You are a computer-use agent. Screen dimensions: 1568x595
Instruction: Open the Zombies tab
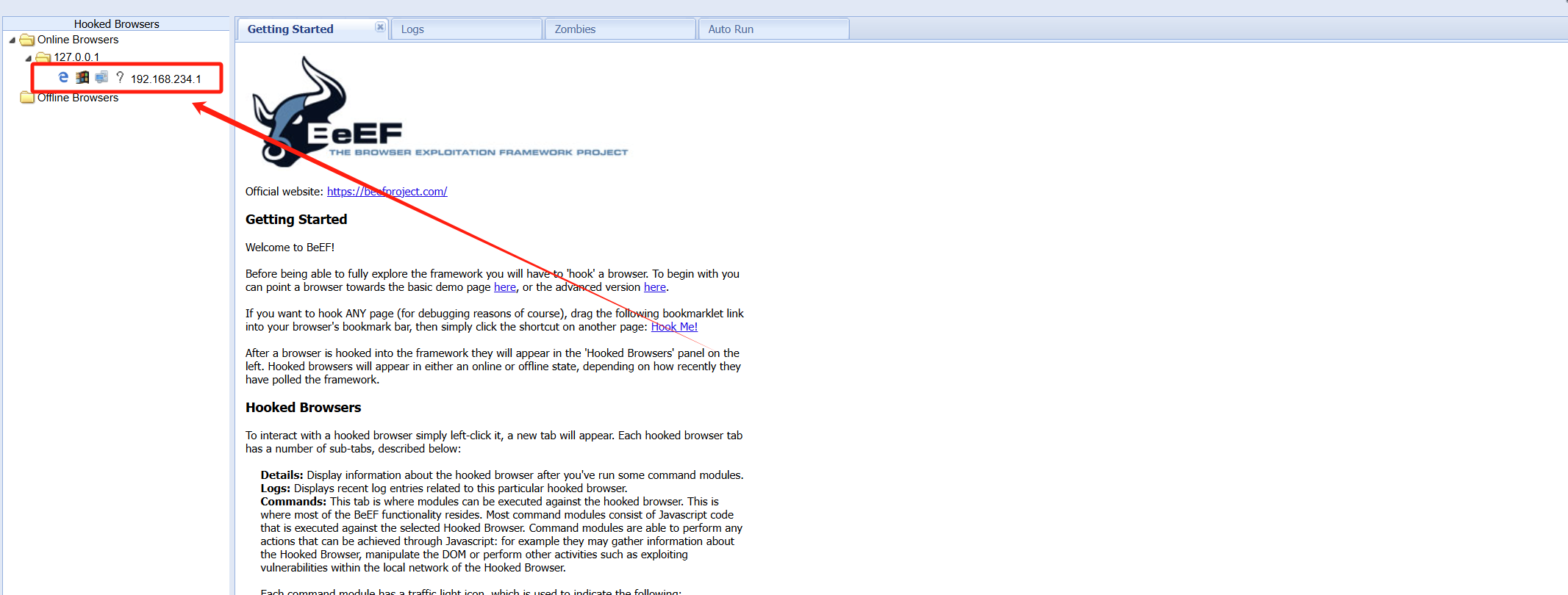tap(620, 29)
